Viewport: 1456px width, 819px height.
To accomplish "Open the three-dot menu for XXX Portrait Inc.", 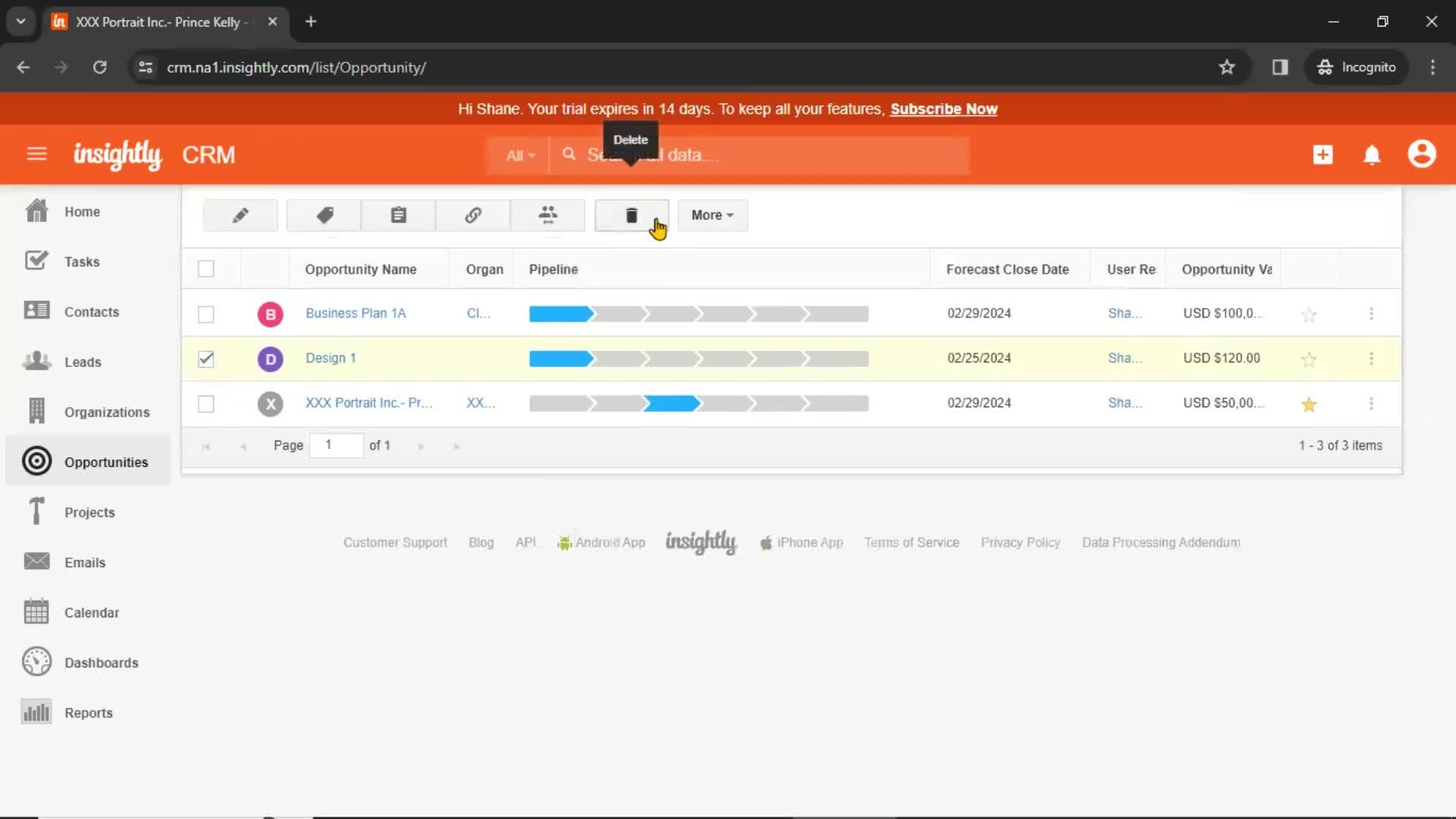I will pos(1371,403).
